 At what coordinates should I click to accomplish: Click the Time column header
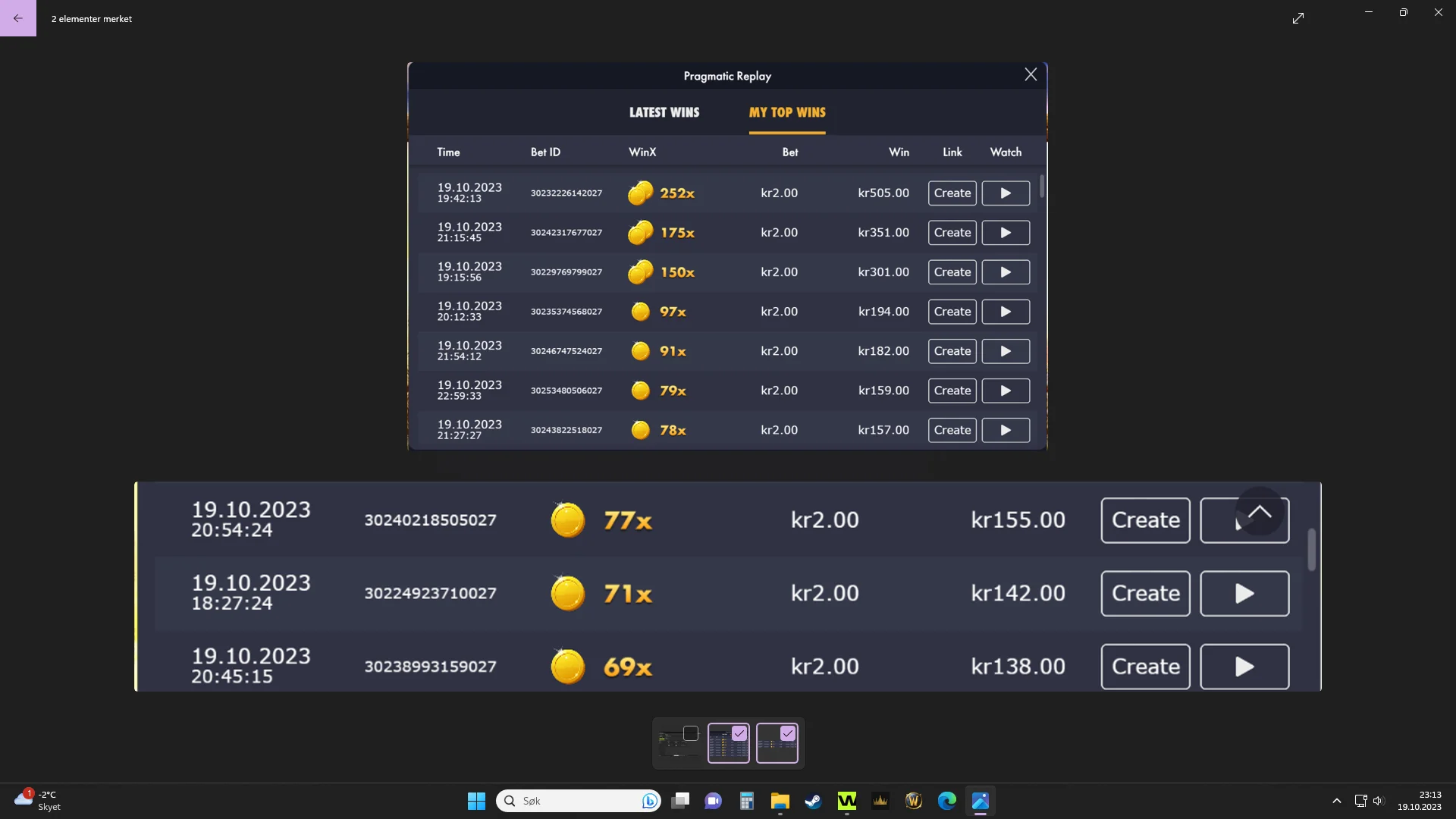point(448,152)
